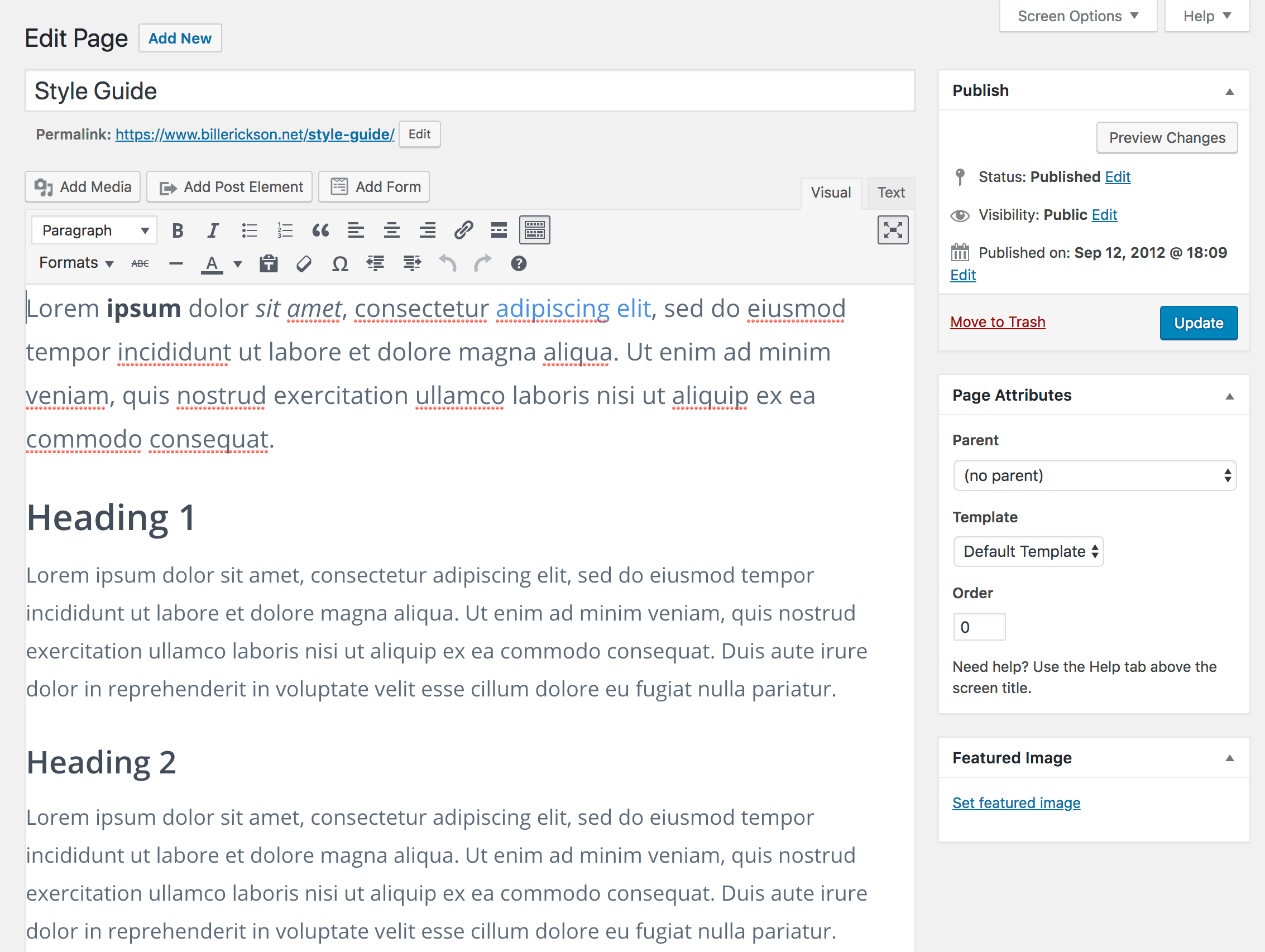Open the special character Omega tool
Screen dimensions: 1265x952
340,263
